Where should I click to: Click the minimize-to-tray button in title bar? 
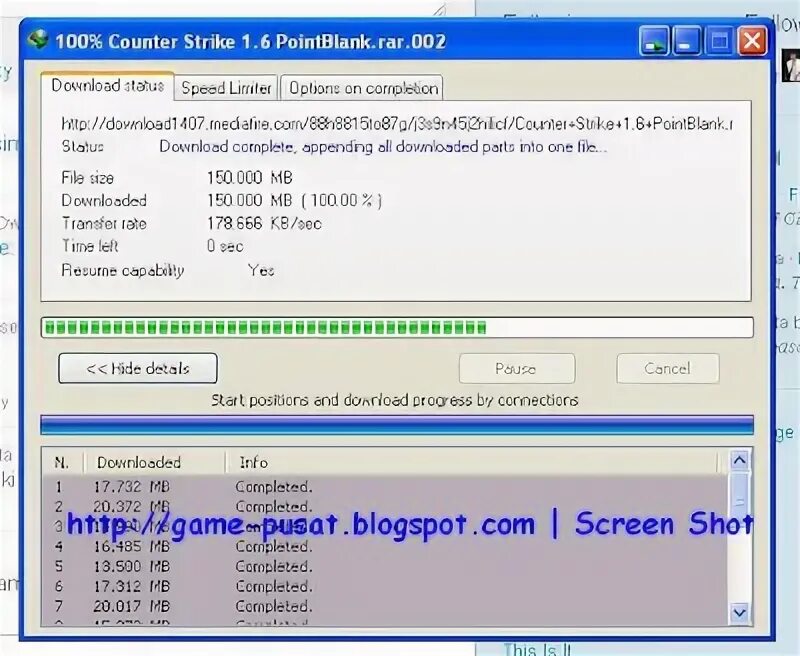tap(654, 41)
